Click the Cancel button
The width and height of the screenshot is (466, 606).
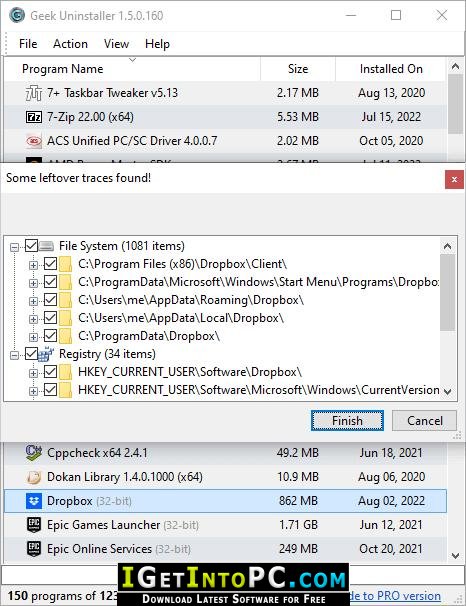click(x=425, y=420)
